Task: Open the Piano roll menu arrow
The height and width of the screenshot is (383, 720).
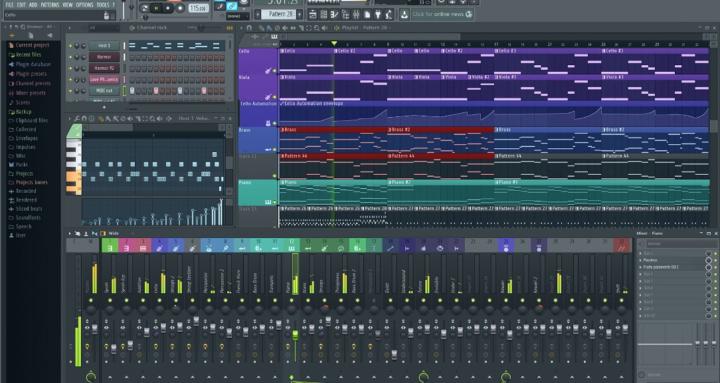Action: pos(70,118)
